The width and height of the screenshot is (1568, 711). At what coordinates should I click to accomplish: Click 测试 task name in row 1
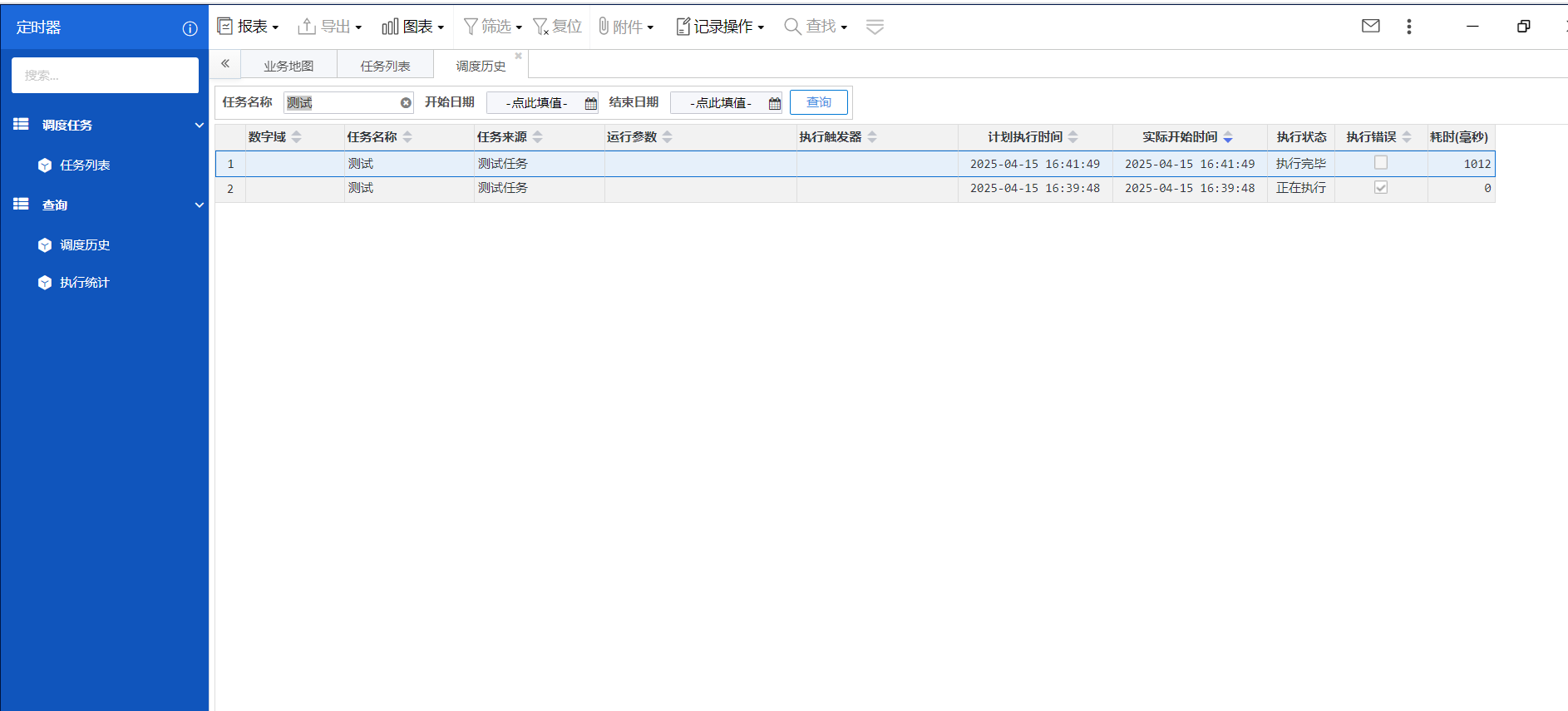point(361,164)
